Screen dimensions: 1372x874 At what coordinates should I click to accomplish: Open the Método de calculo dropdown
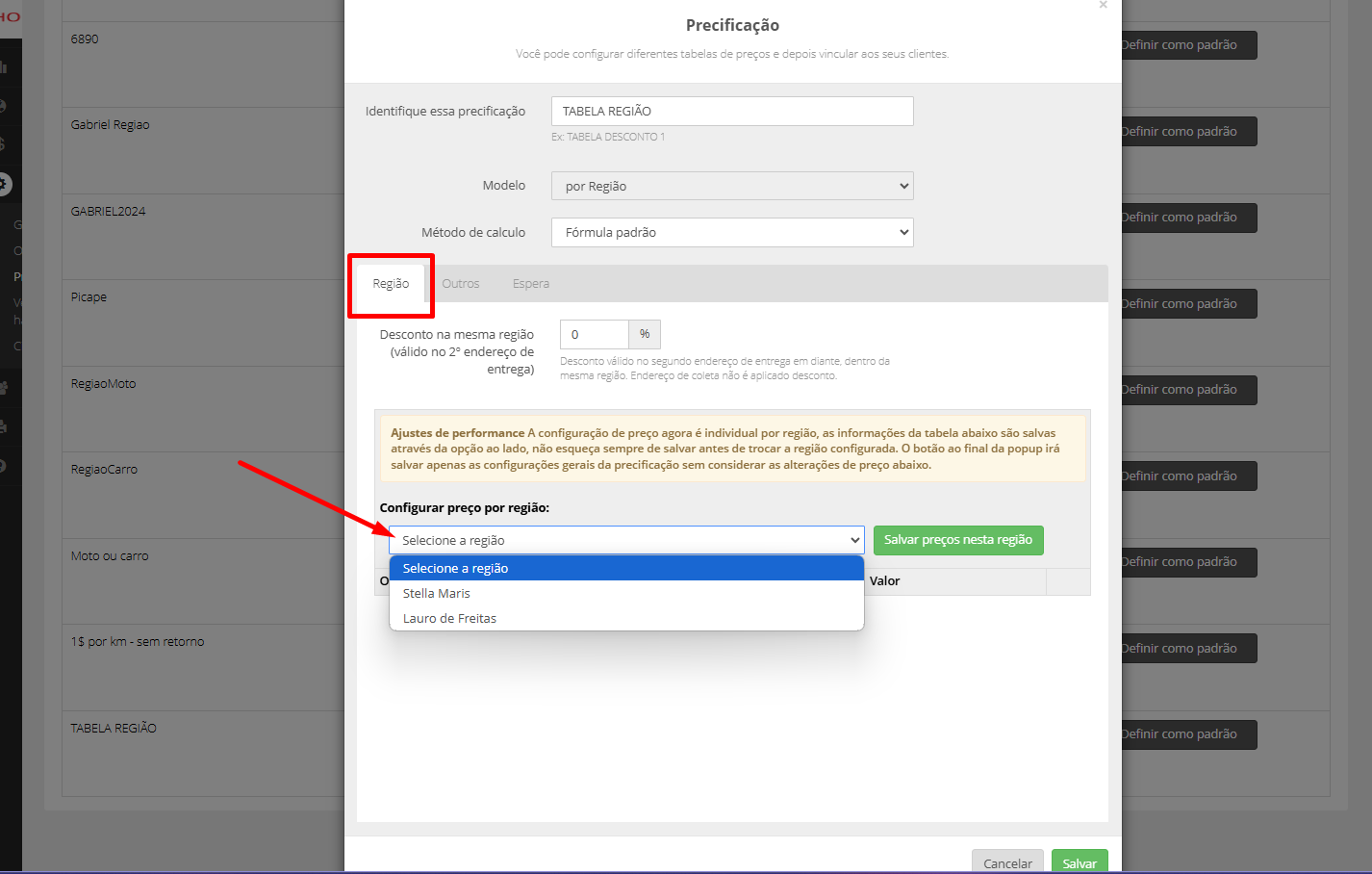[732, 232]
